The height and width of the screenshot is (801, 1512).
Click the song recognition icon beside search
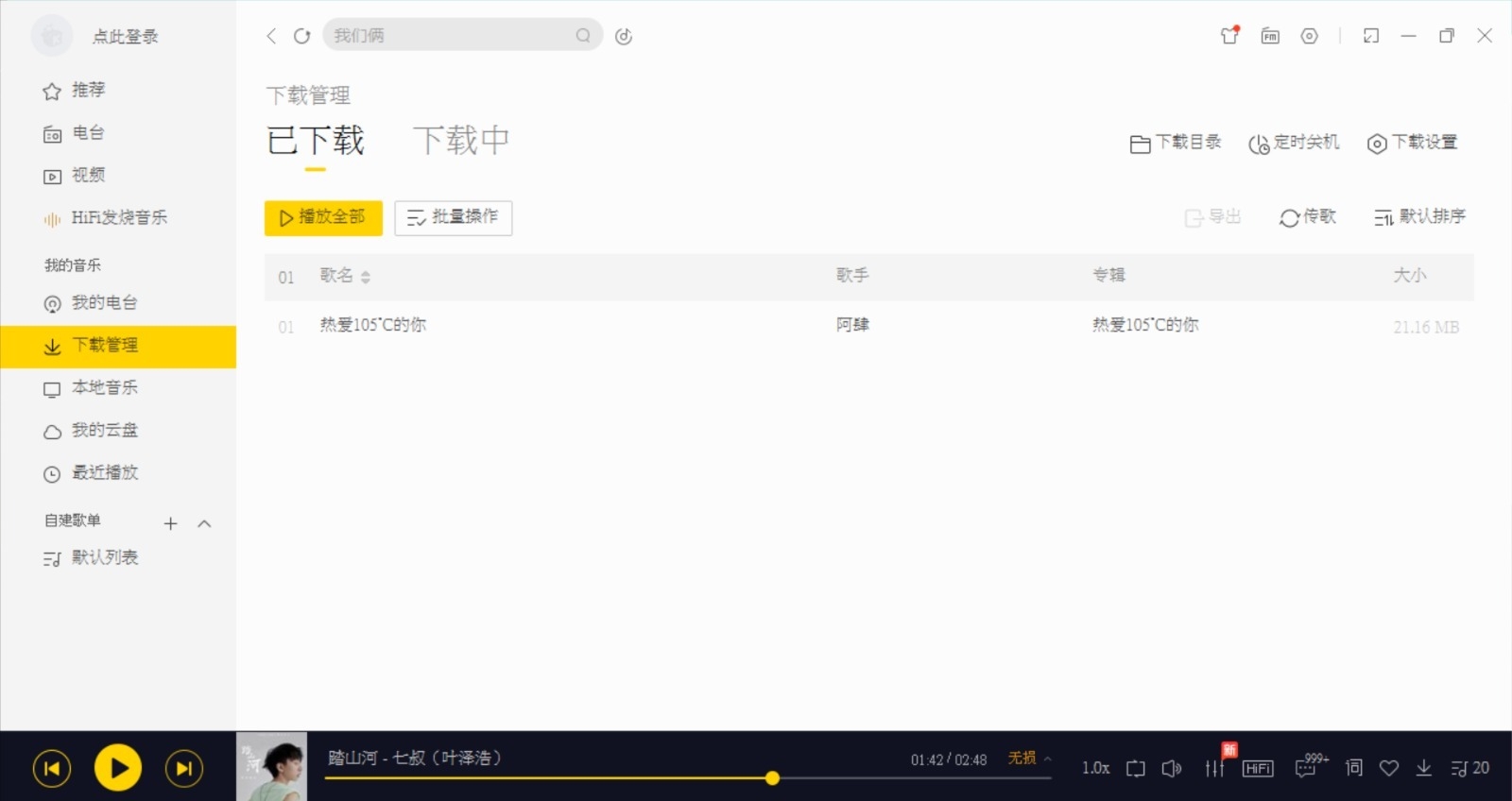coord(624,36)
